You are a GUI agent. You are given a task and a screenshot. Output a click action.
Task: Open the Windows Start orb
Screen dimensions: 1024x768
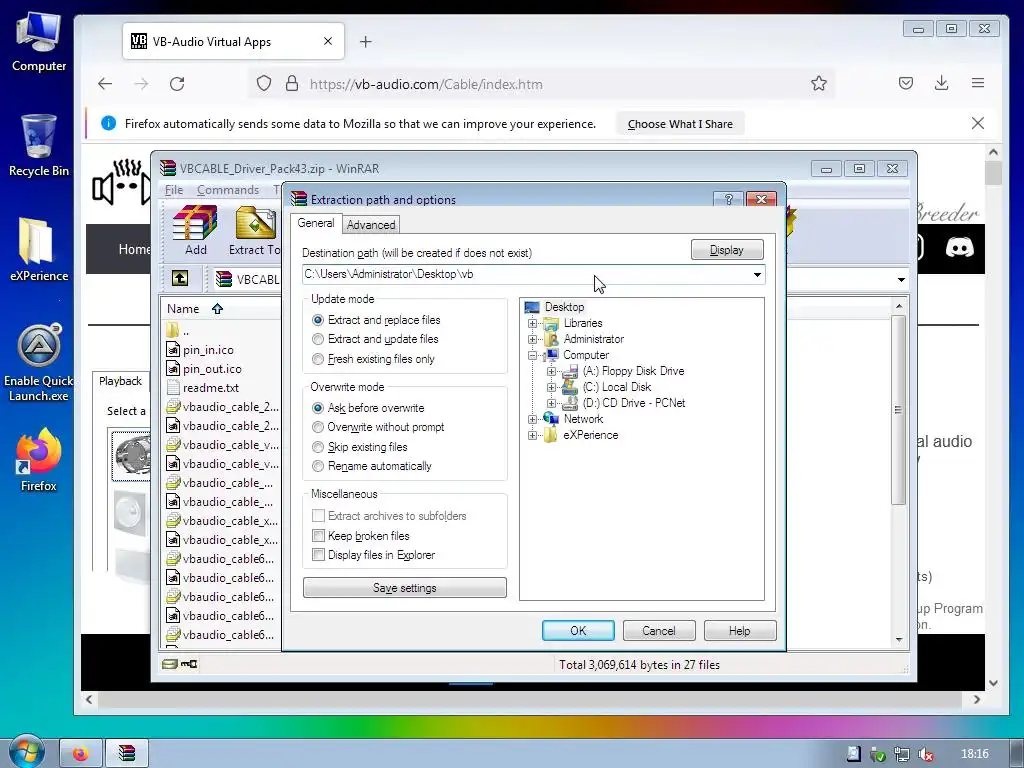tap(26, 752)
